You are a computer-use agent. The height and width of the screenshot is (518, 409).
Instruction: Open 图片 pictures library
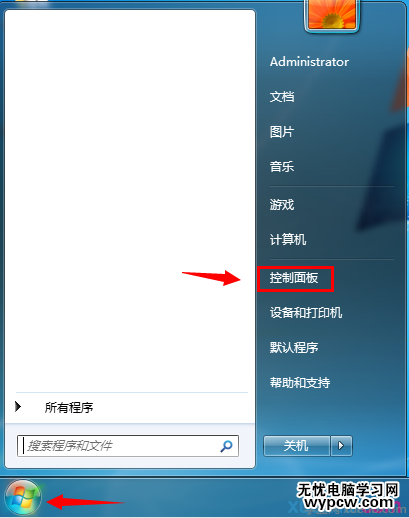[x=282, y=132]
